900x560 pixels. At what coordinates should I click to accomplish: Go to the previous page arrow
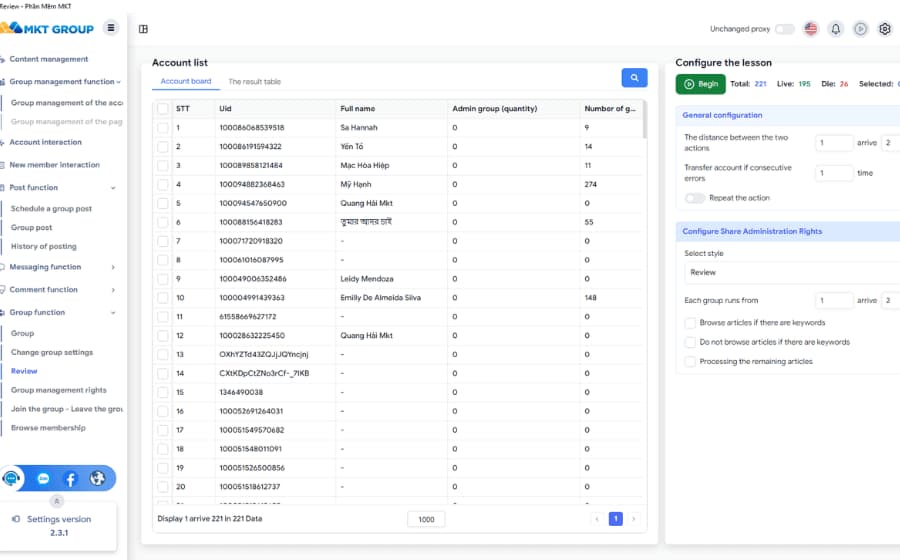597,519
